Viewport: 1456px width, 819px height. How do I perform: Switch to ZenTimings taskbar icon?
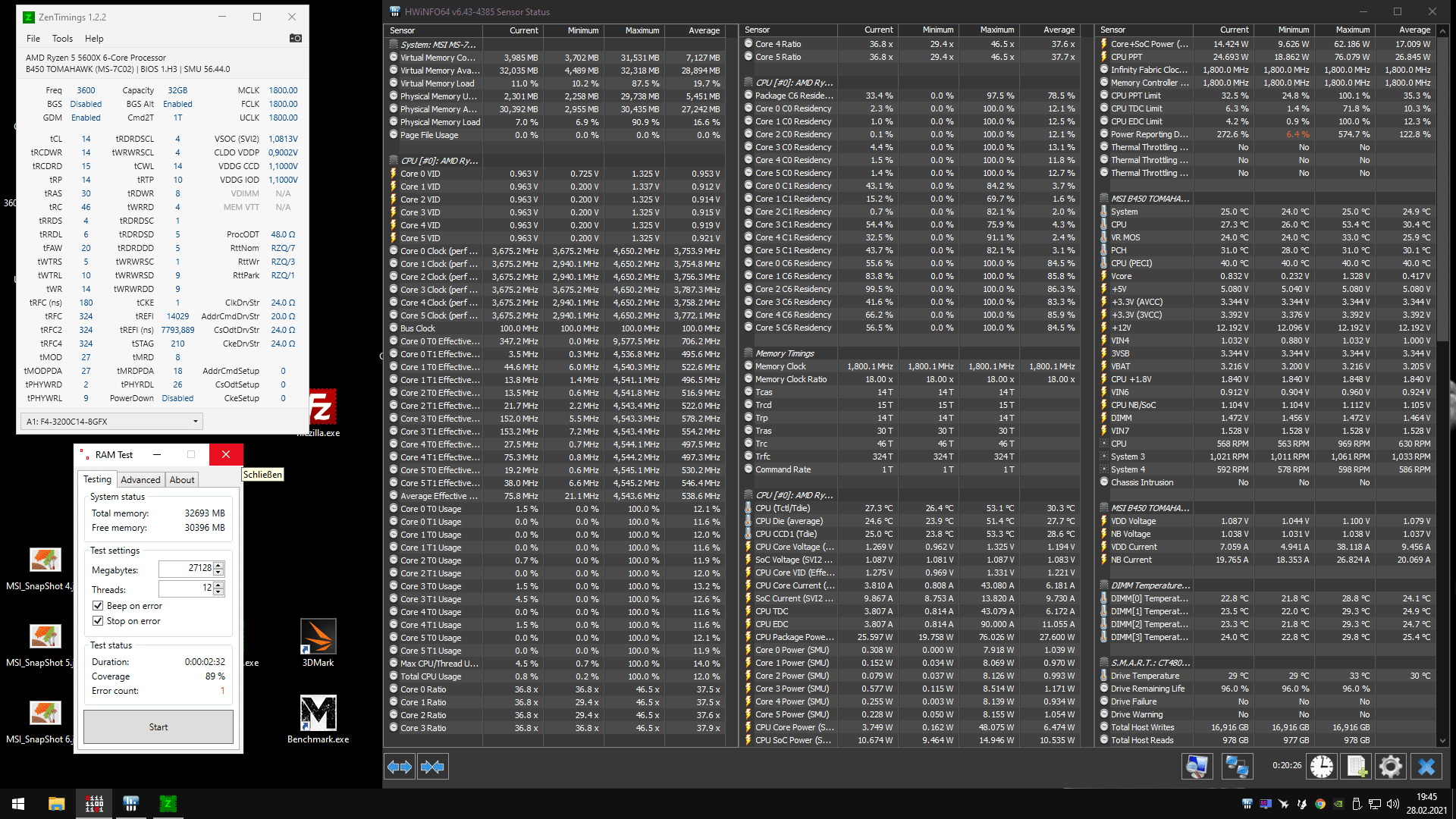(168, 804)
